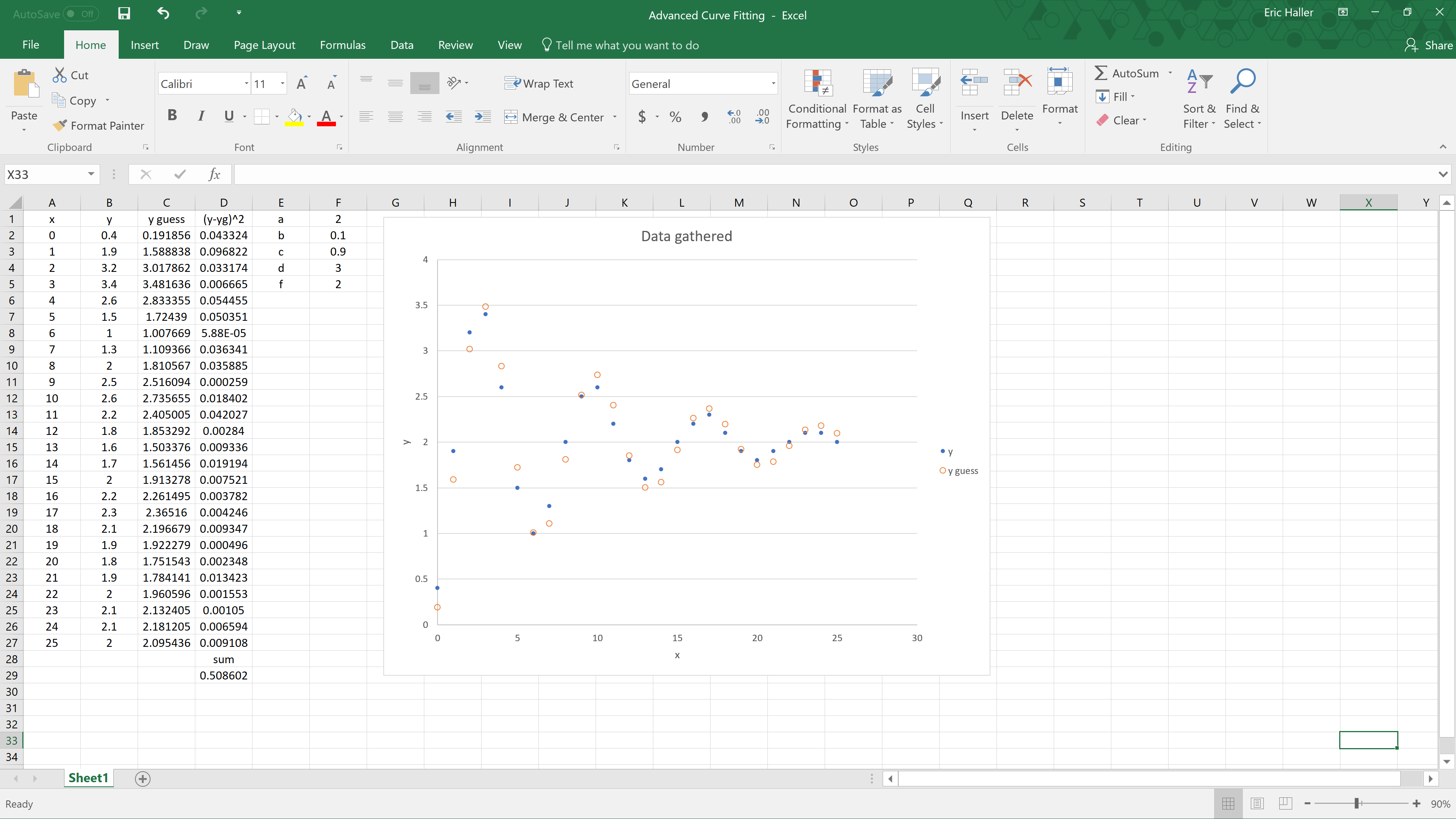The width and height of the screenshot is (1456, 819).
Task: Toggle Center horizontal alignment
Action: tap(395, 117)
